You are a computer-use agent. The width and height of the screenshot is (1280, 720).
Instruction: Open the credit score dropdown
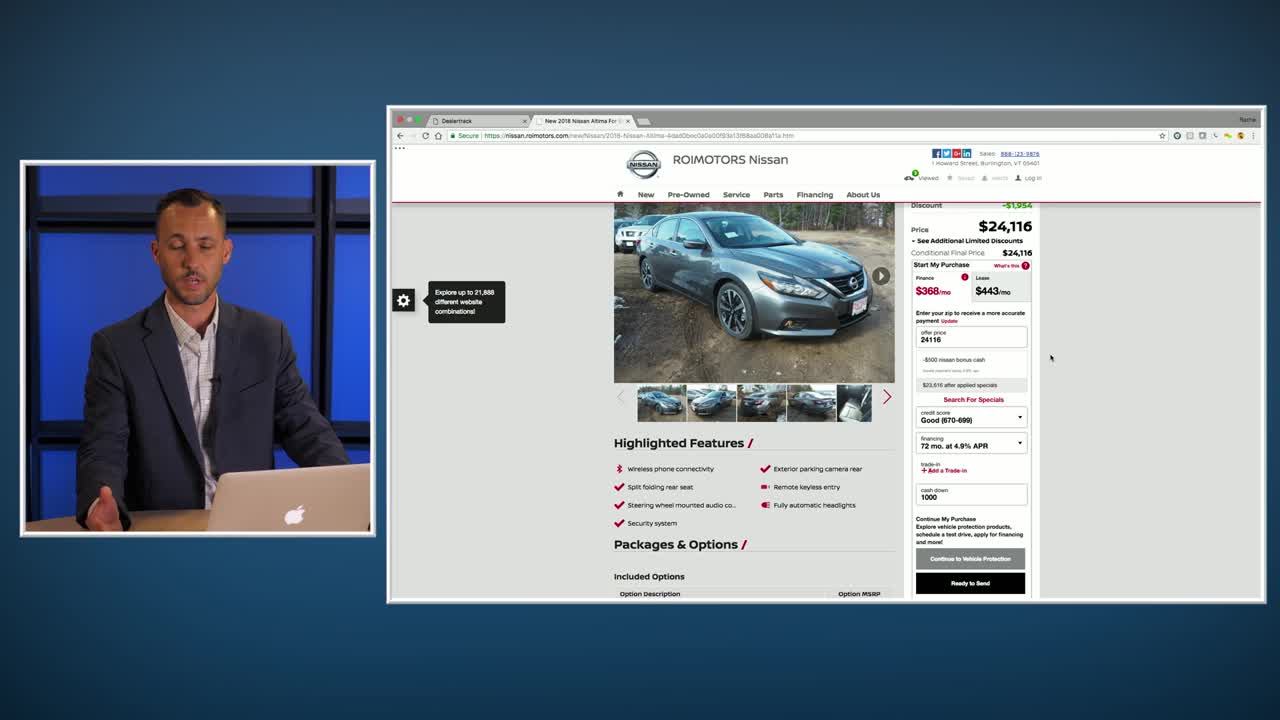971,417
